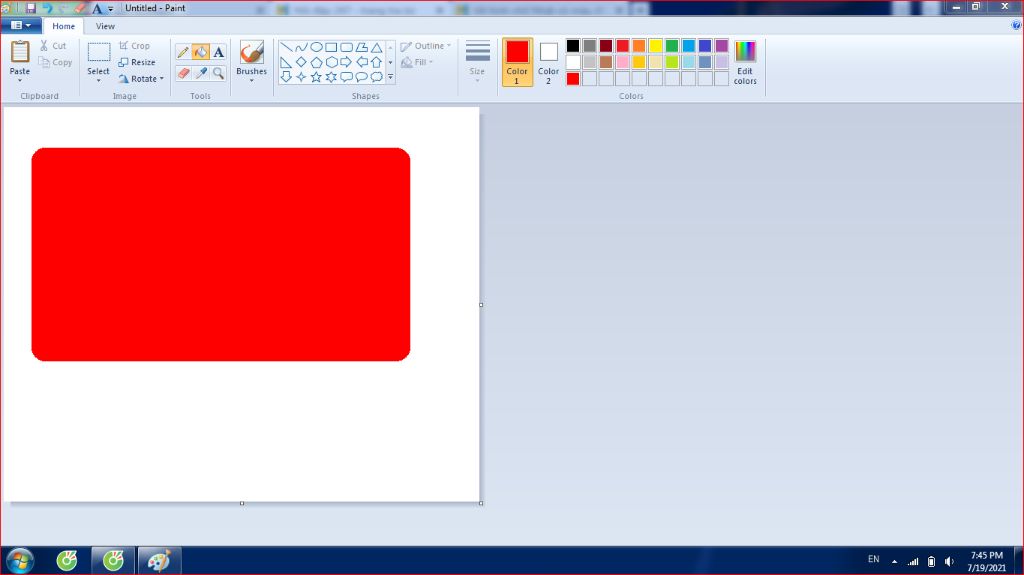
Task: Select the rounded rectangle shape
Action: coord(346,47)
